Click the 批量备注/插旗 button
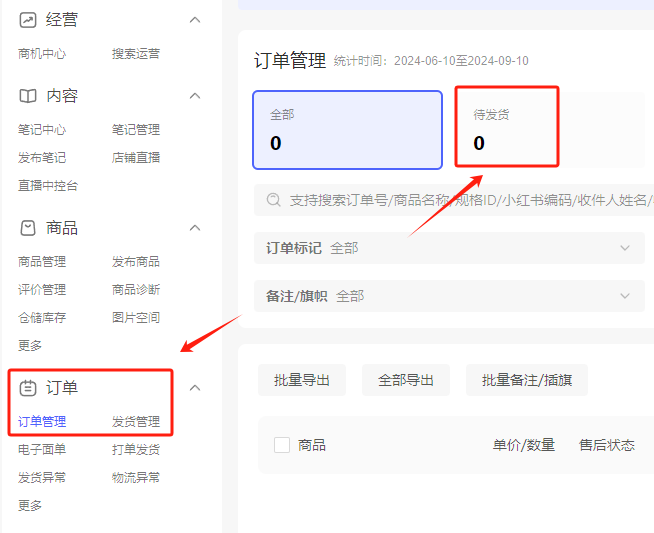This screenshot has width=654, height=533. click(527, 380)
